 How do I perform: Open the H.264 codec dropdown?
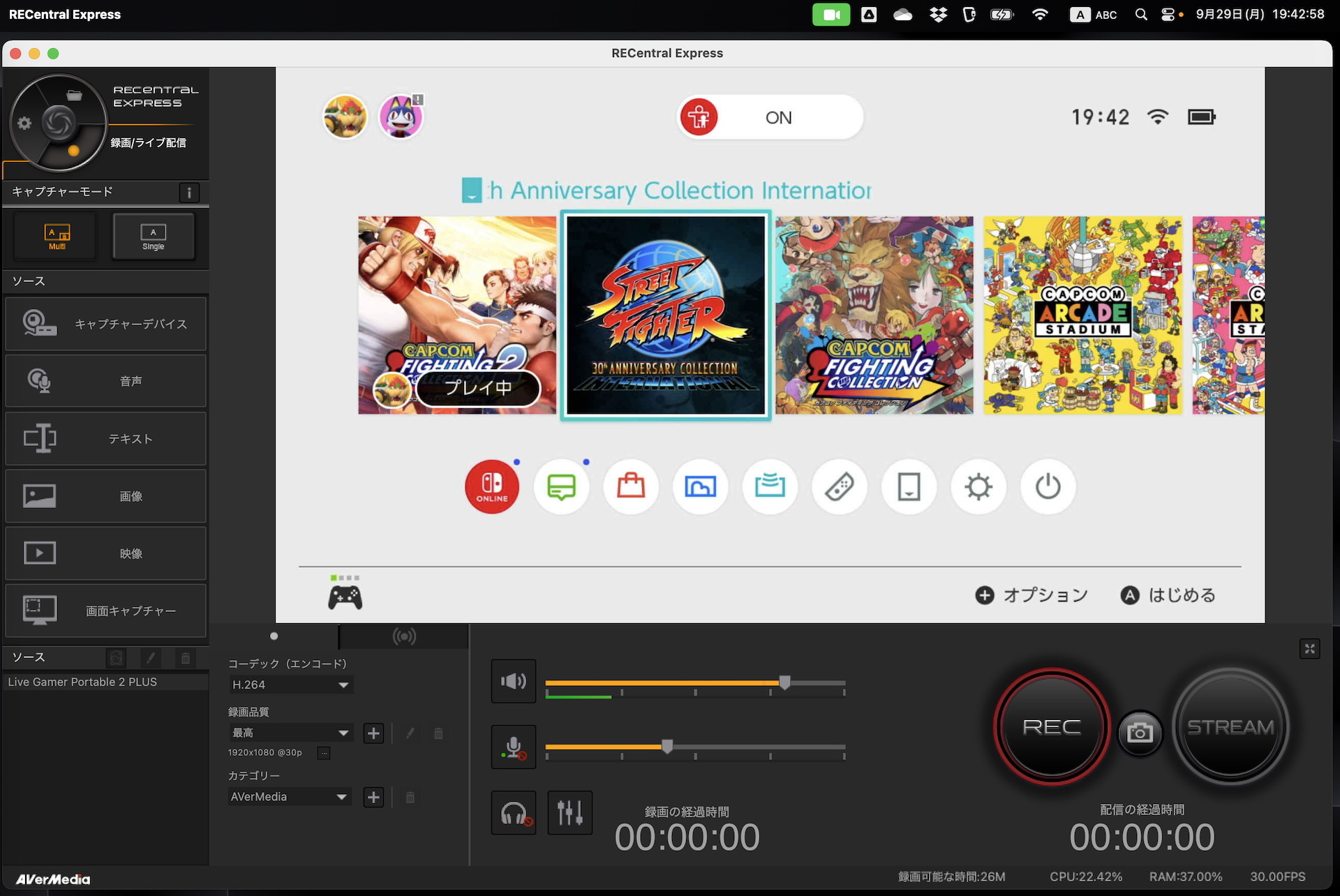point(290,685)
